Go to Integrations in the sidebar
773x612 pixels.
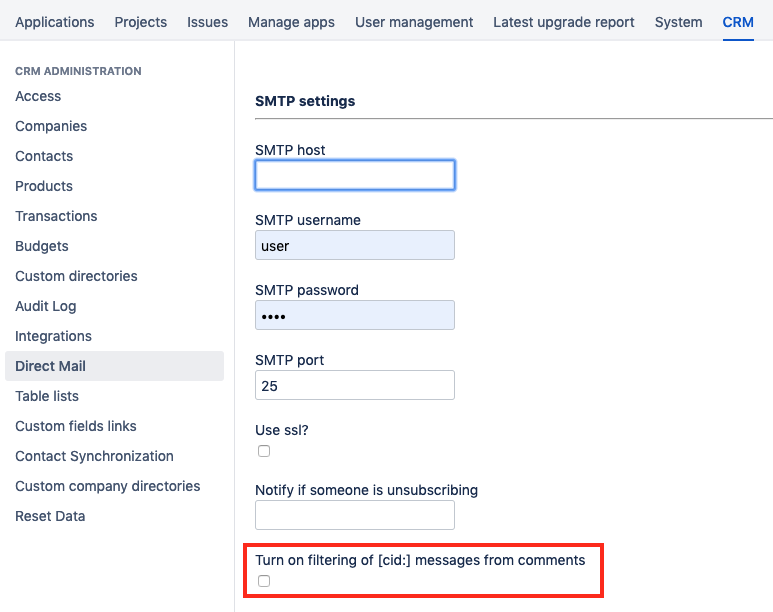(x=53, y=336)
